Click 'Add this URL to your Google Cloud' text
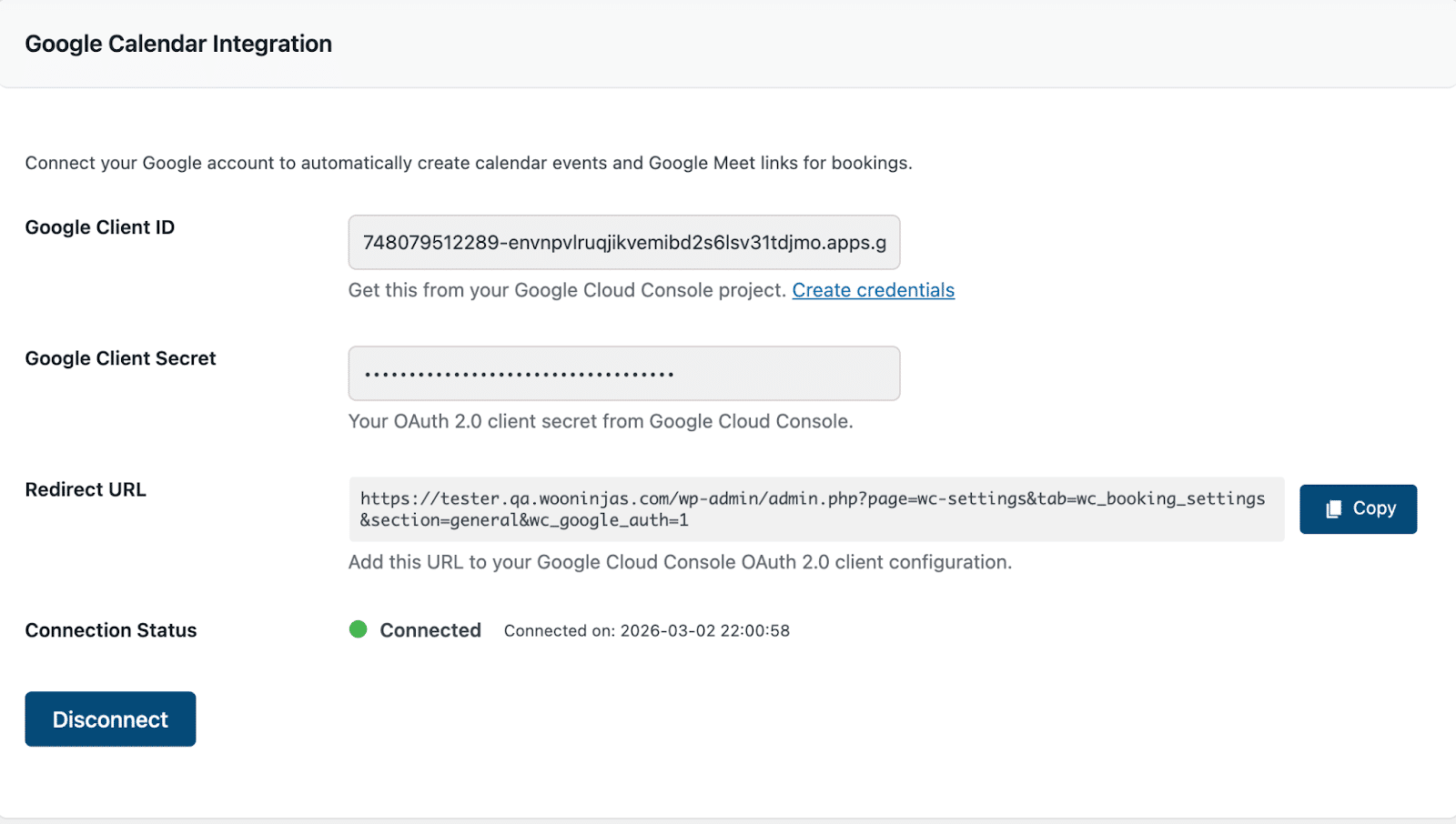1456x824 pixels. (x=680, y=562)
